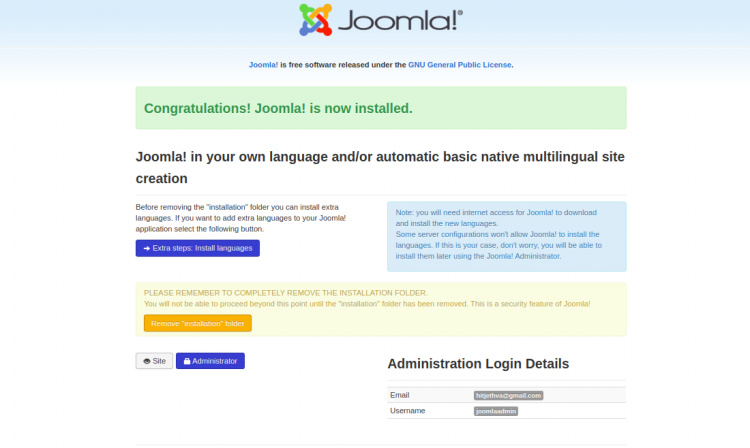
Task: Click the Username row label
Action: (407, 411)
